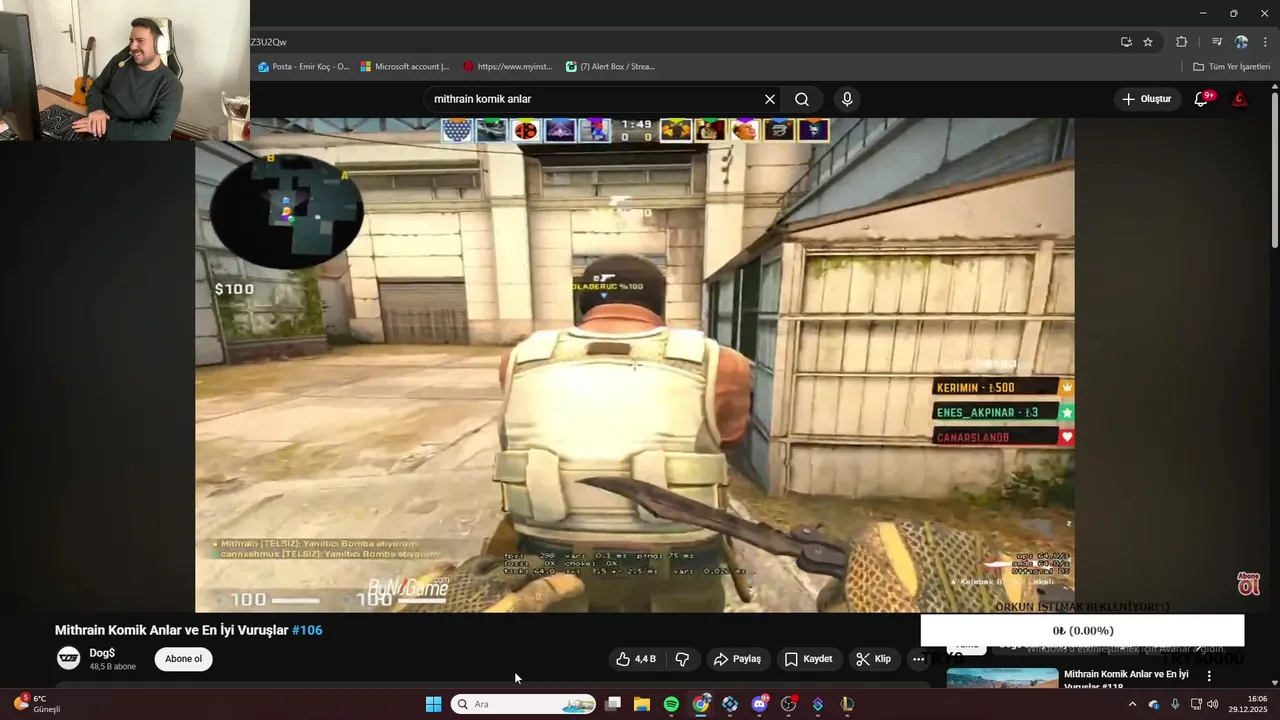Click the Klip scissors button
This screenshot has height=720, width=1280.
pyautogui.click(x=873, y=659)
